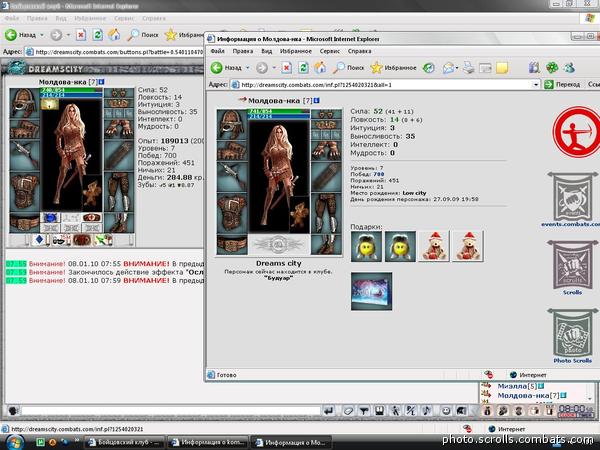The height and width of the screenshot is (450, 600).
Task: Click the send (enter arrow) icon by the chat field
Action: point(328,411)
